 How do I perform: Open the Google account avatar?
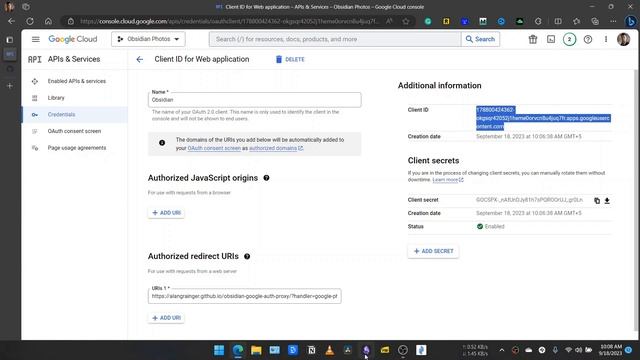tap(623, 39)
